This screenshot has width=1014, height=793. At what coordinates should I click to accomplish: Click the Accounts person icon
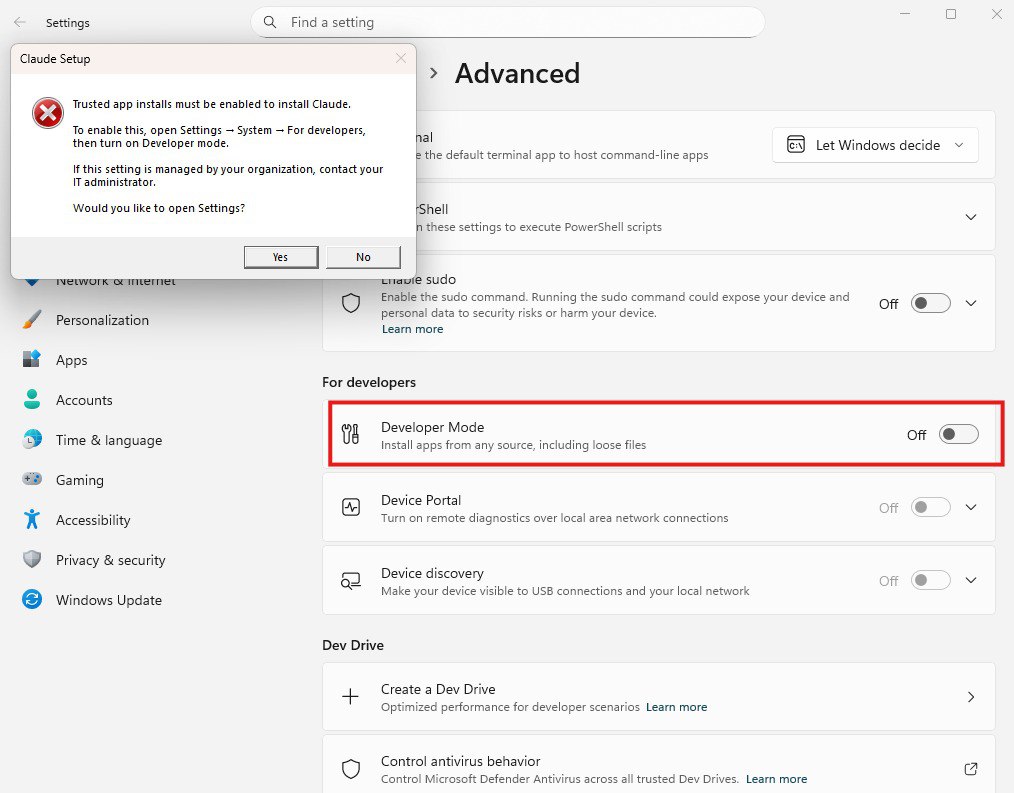coord(32,400)
